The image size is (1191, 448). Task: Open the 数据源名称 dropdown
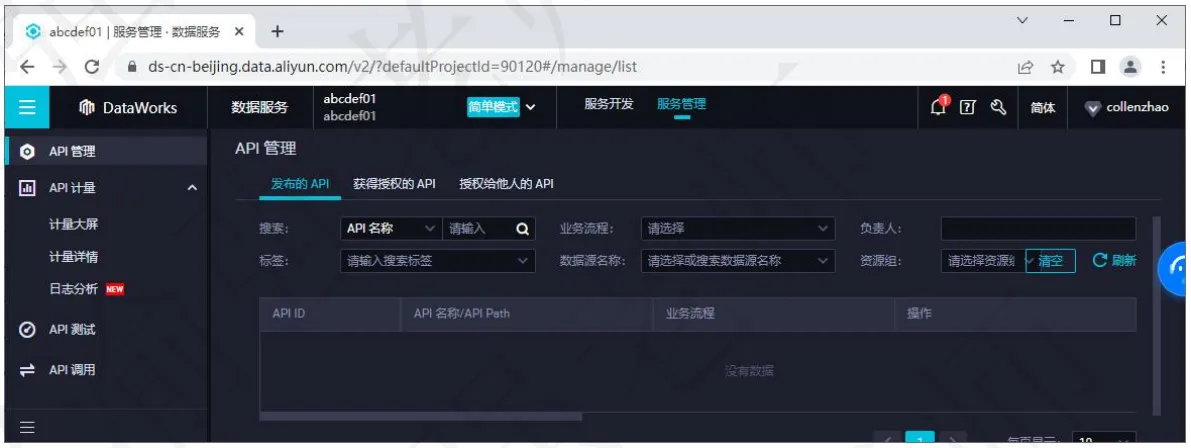tap(738, 260)
